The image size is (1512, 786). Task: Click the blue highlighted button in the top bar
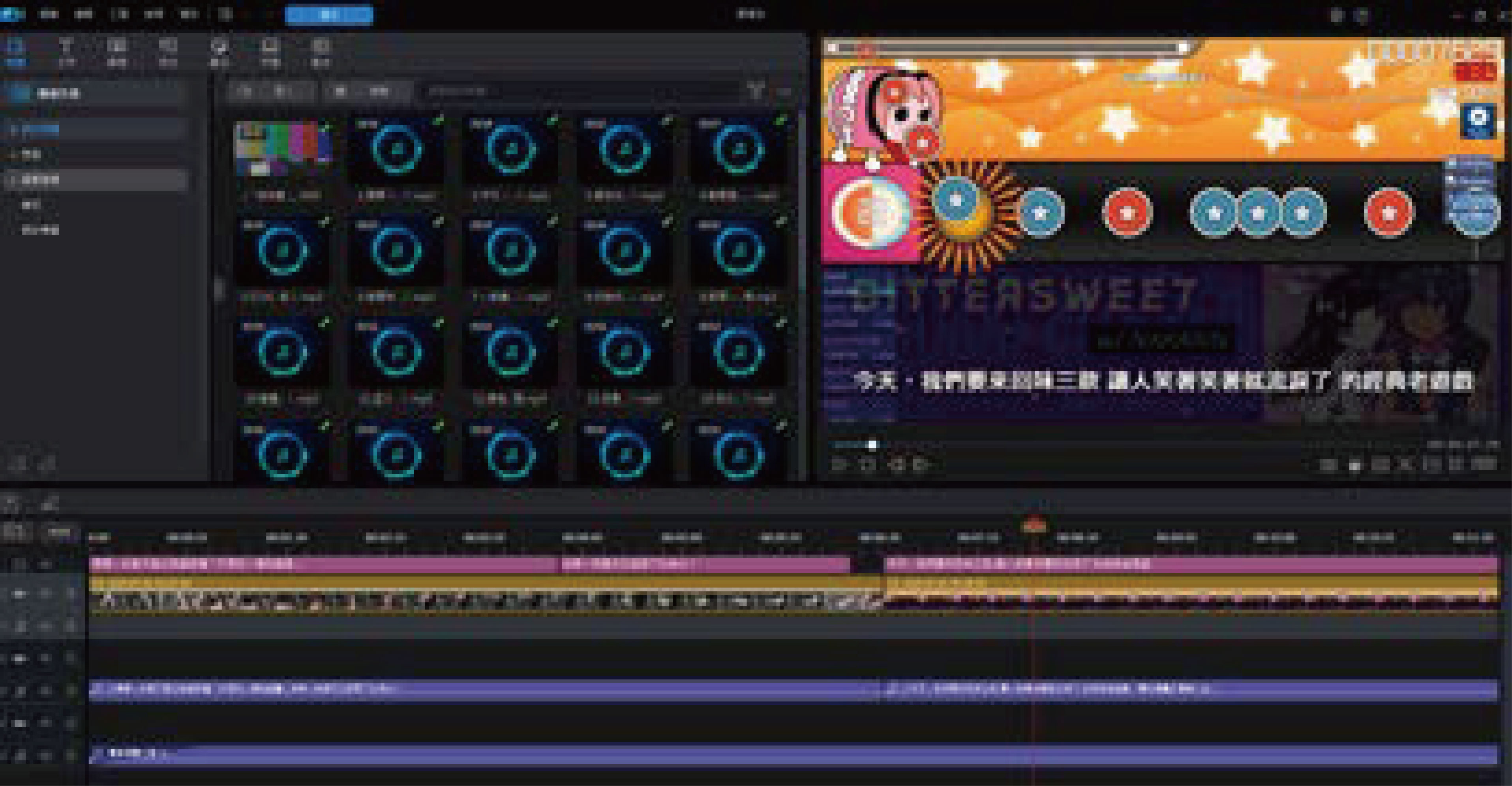(x=329, y=15)
